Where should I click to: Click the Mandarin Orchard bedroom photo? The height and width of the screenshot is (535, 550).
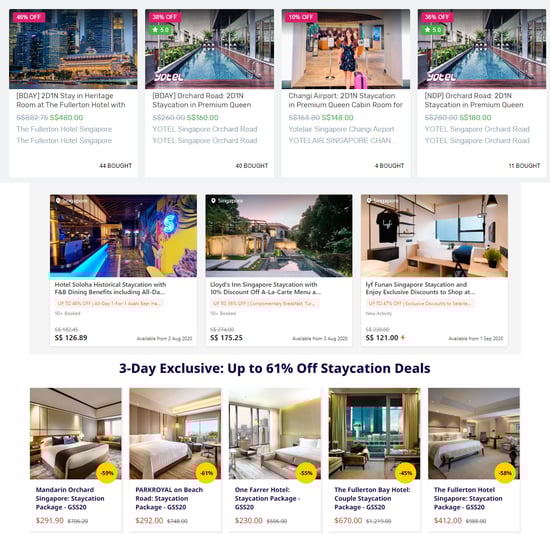pos(76,433)
